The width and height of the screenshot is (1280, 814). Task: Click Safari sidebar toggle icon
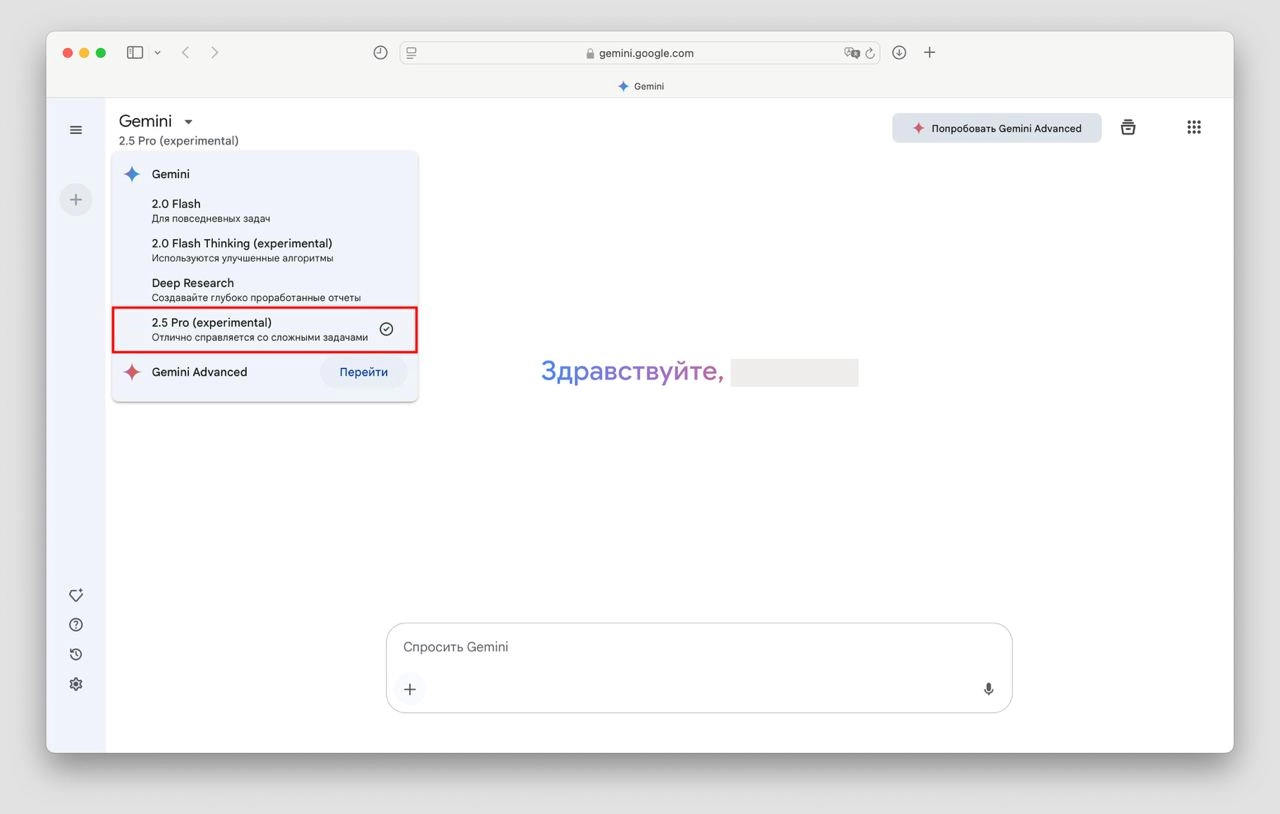click(135, 53)
